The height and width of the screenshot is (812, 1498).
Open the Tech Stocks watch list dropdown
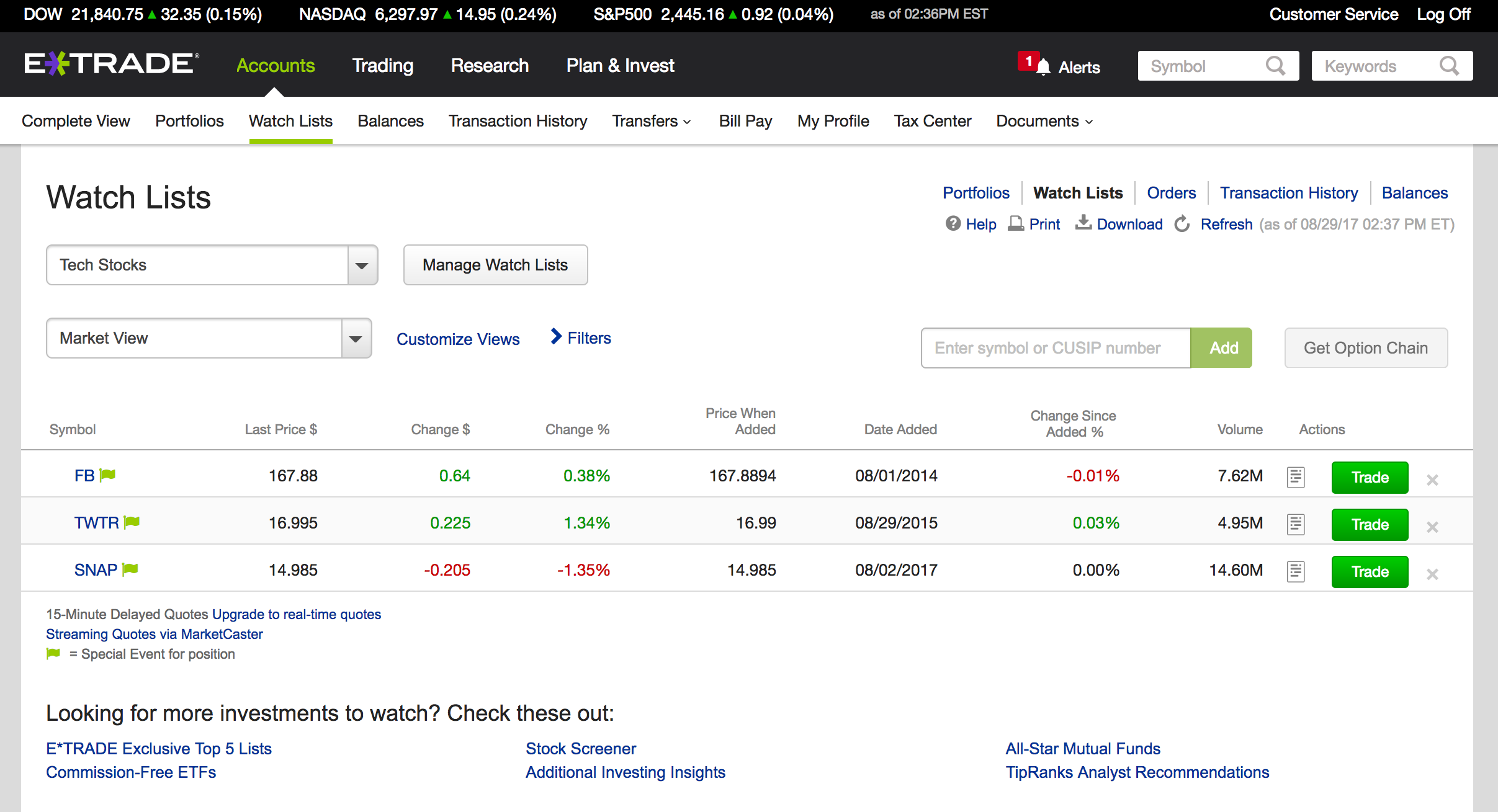pos(362,265)
